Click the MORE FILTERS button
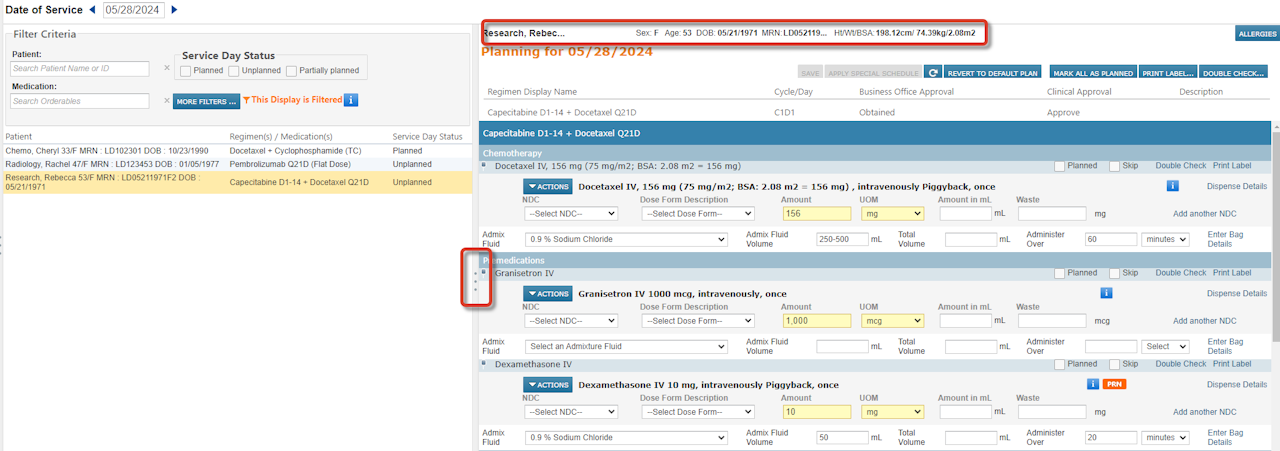Image resolution: width=1280 pixels, height=451 pixels. [x=205, y=101]
